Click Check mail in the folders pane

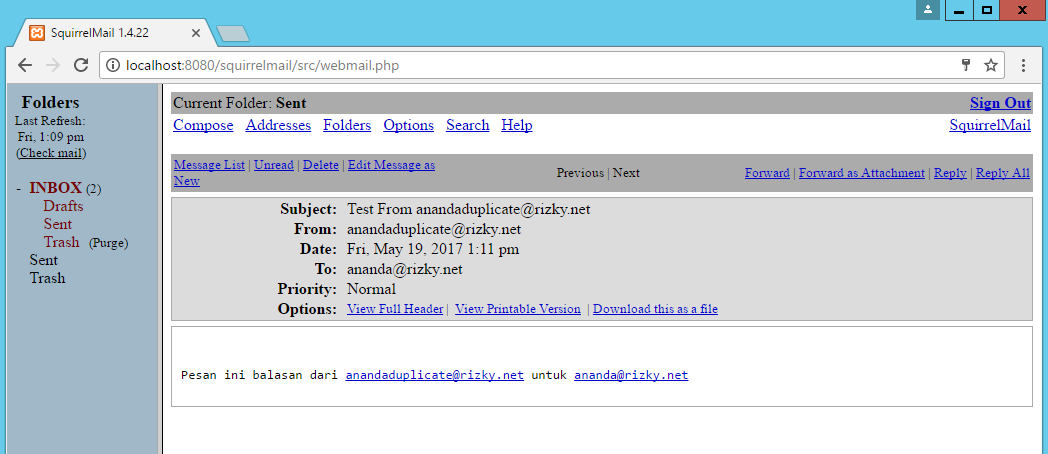click(x=51, y=153)
